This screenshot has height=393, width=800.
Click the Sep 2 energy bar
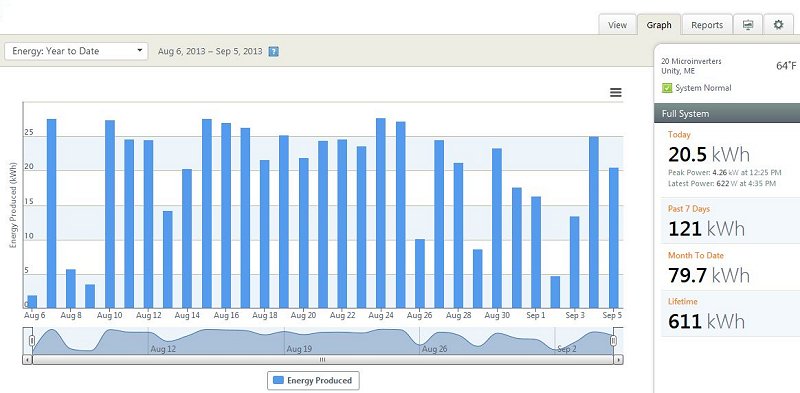(555, 292)
